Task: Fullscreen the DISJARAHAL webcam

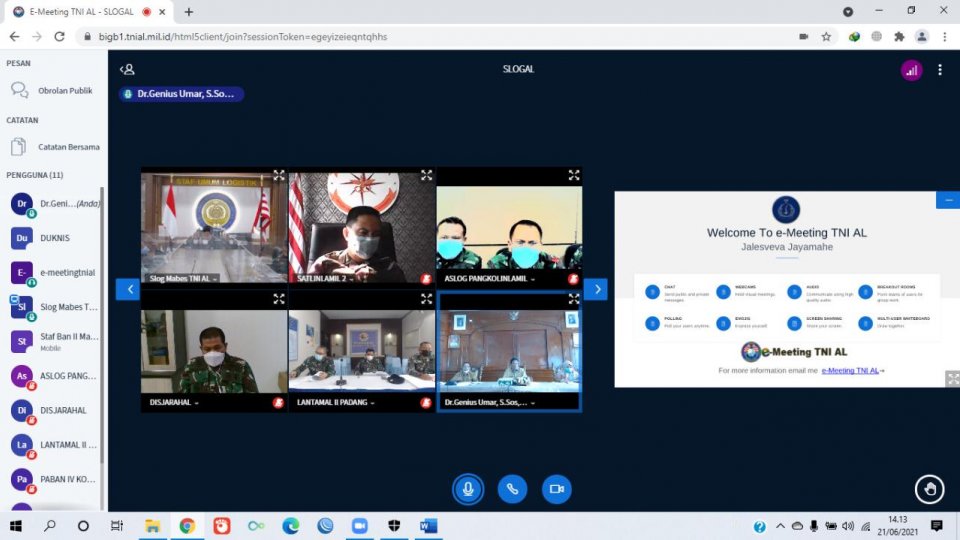Action: [x=279, y=299]
